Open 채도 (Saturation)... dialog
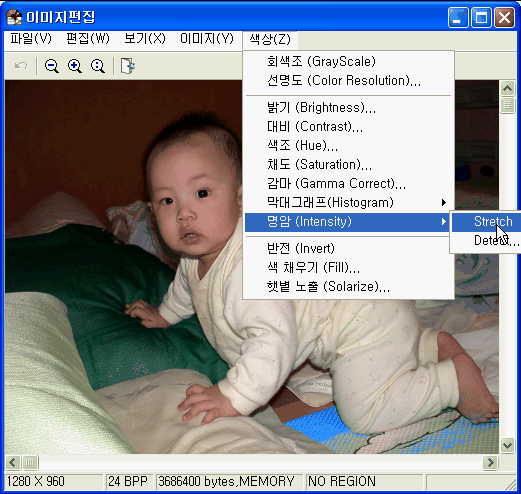The height and width of the screenshot is (494, 521). 349,165
